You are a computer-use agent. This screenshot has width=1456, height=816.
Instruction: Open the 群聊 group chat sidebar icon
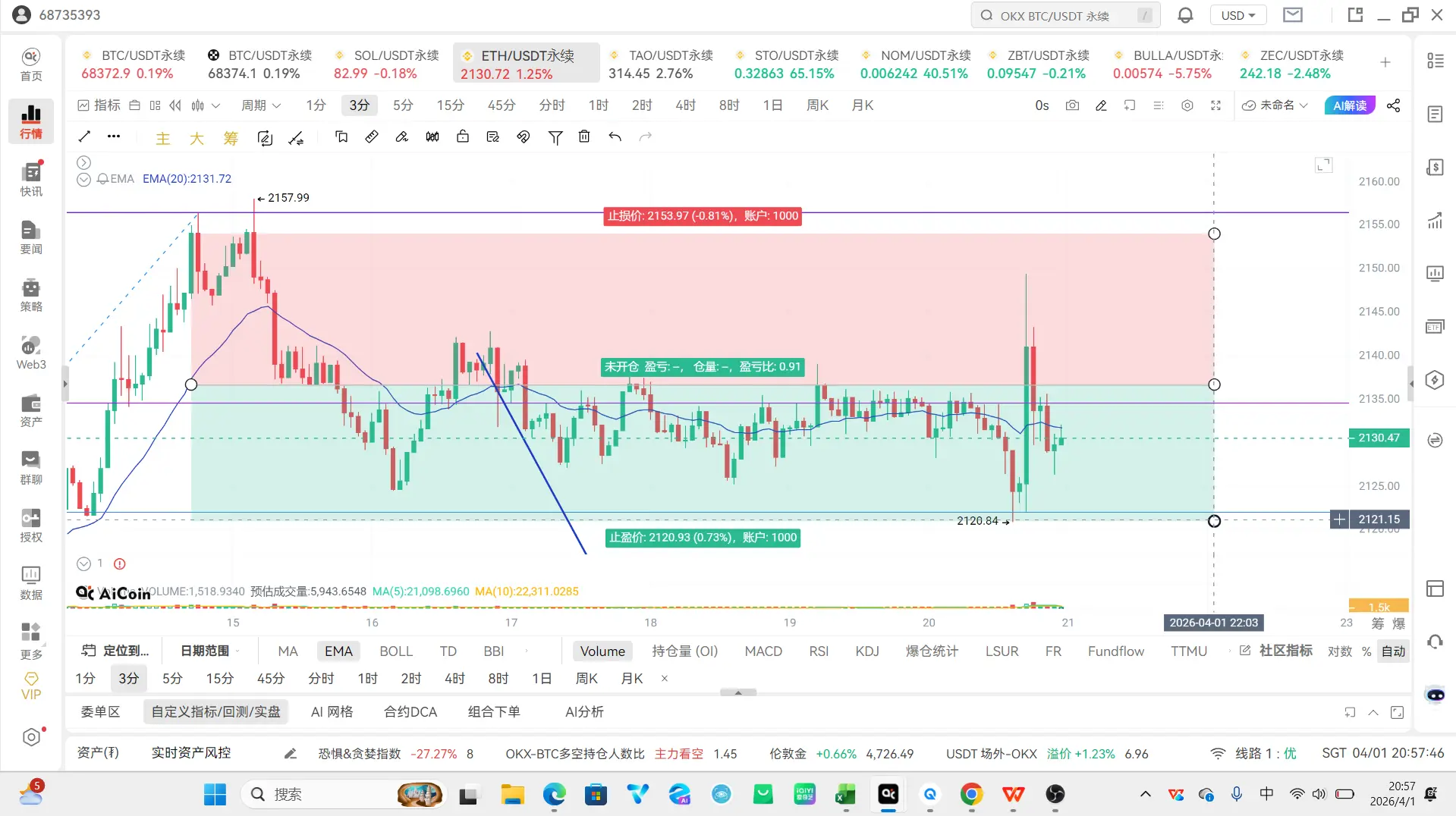(31, 468)
